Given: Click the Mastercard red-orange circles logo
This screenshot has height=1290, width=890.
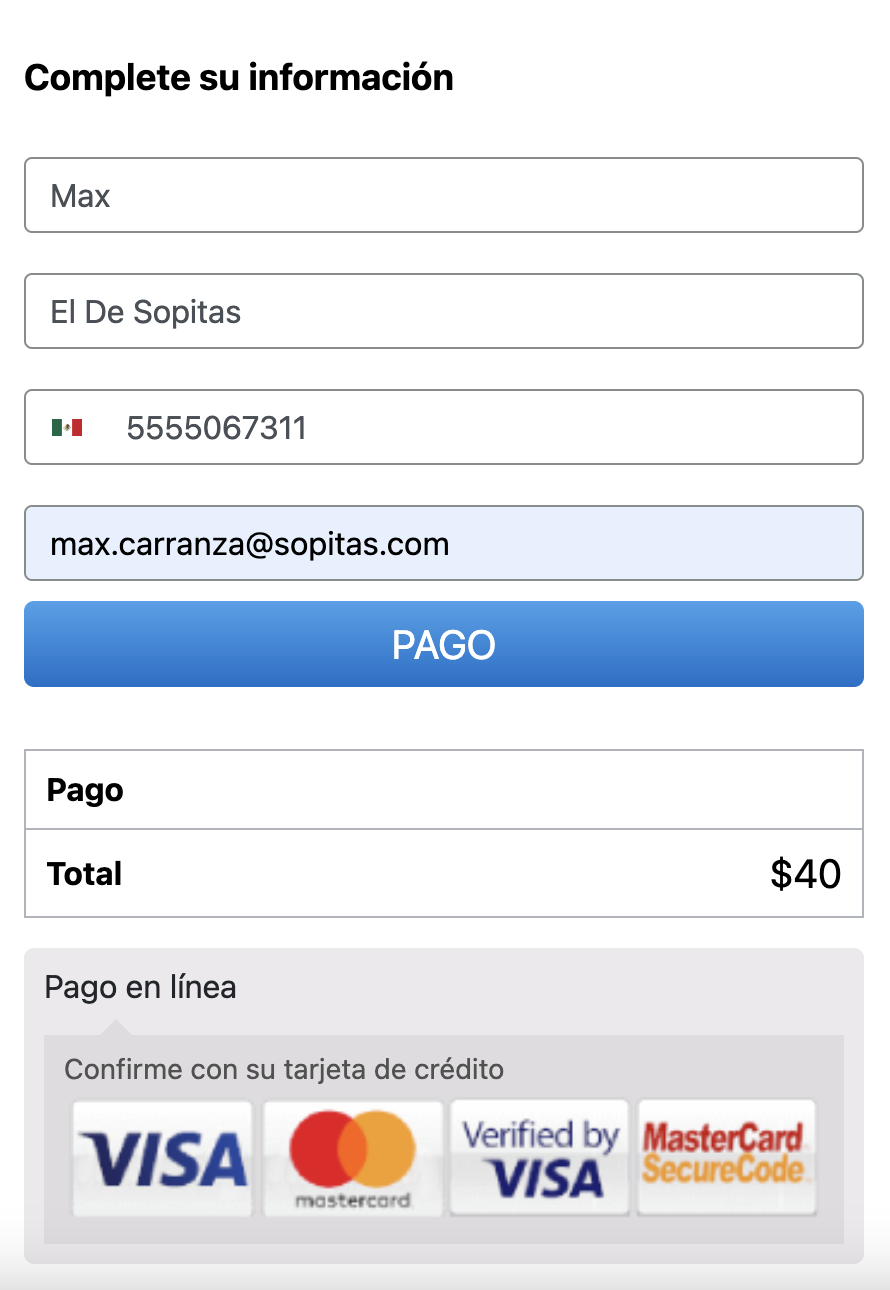Looking at the screenshot, I should tap(352, 1148).
